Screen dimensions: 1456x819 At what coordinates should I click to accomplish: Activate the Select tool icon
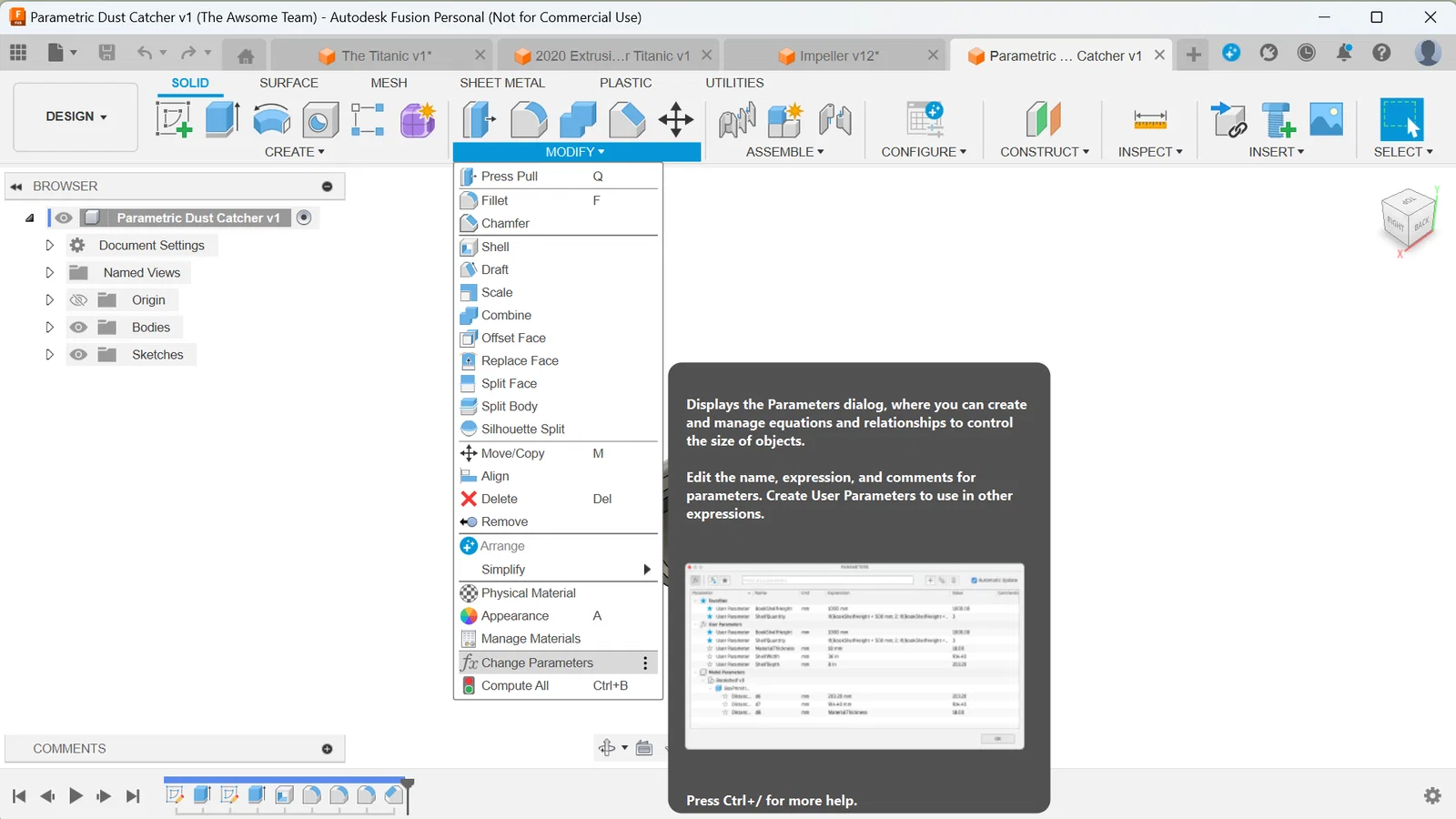(x=1401, y=119)
